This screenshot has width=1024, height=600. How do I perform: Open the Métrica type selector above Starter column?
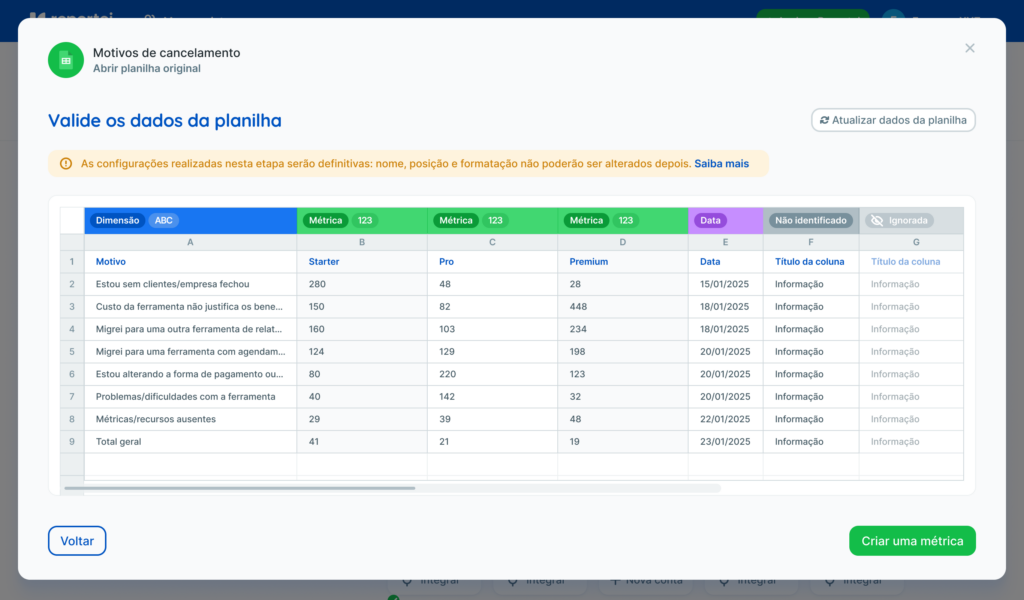325,220
